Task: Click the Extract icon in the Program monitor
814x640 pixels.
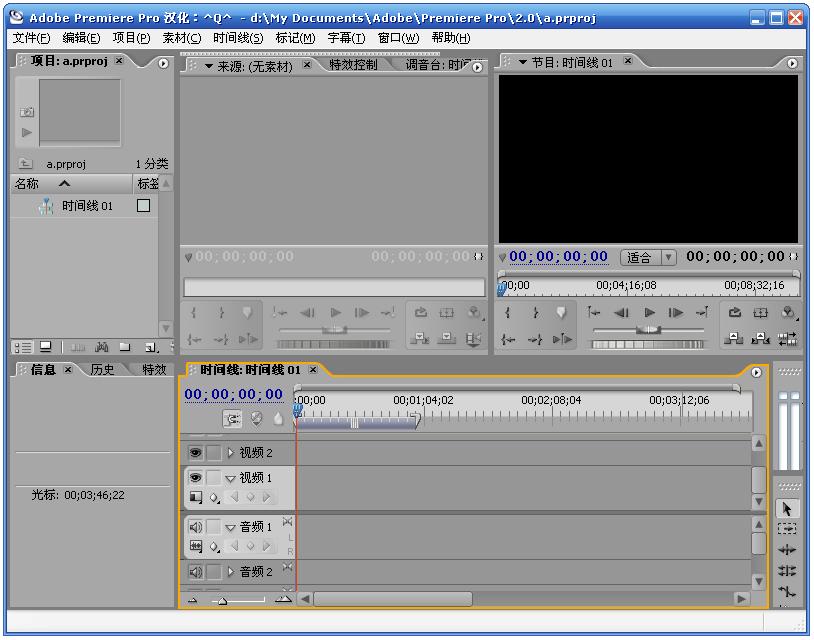Action: 759,339
